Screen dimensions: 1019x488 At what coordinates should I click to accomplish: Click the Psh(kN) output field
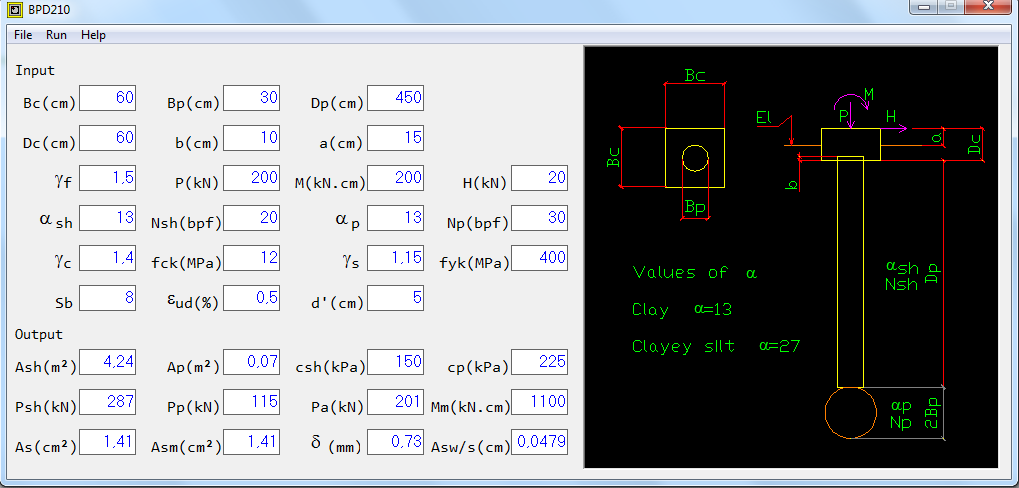click(x=107, y=402)
